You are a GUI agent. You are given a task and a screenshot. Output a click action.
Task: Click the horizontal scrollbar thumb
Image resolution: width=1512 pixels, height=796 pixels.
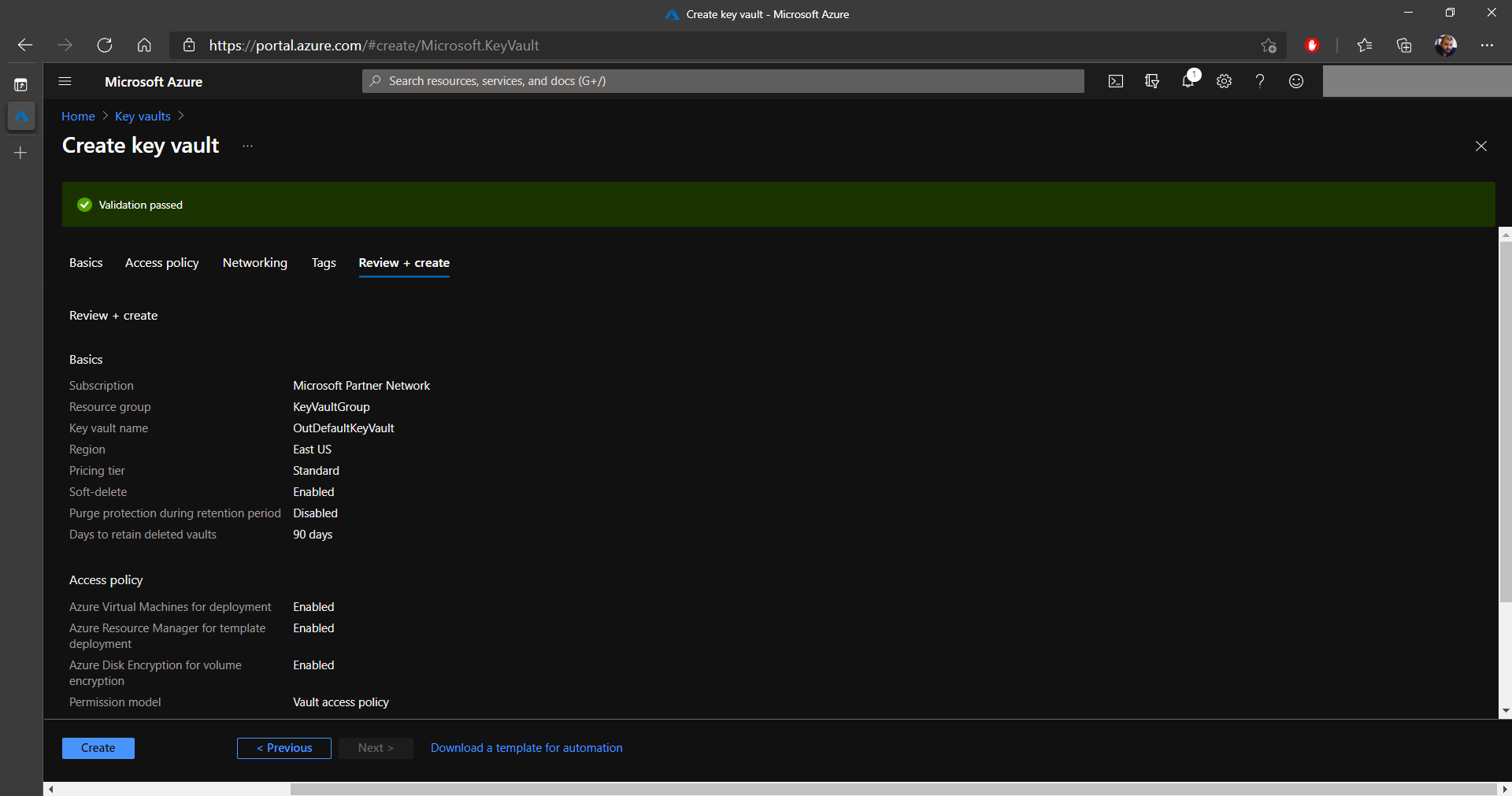tap(894, 789)
